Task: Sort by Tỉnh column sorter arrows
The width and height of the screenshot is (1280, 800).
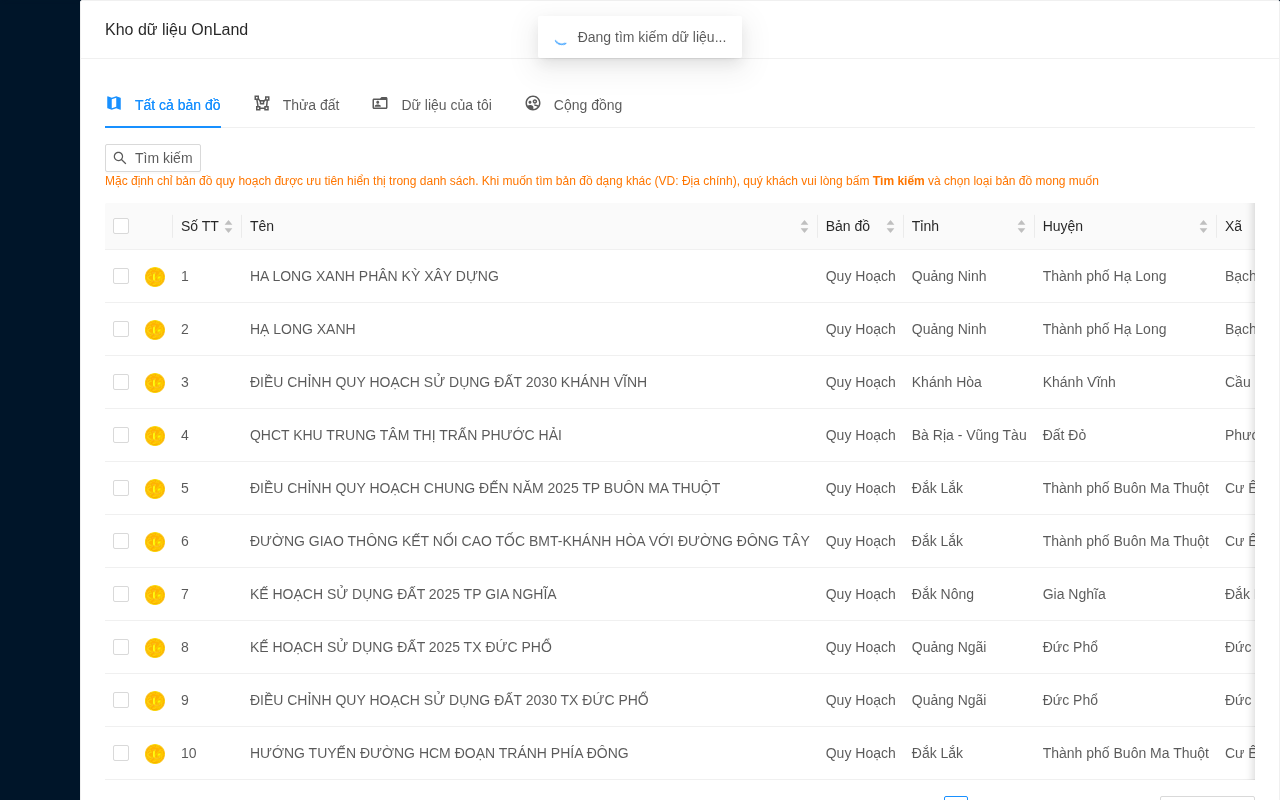Action: [x=1021, y=226]
